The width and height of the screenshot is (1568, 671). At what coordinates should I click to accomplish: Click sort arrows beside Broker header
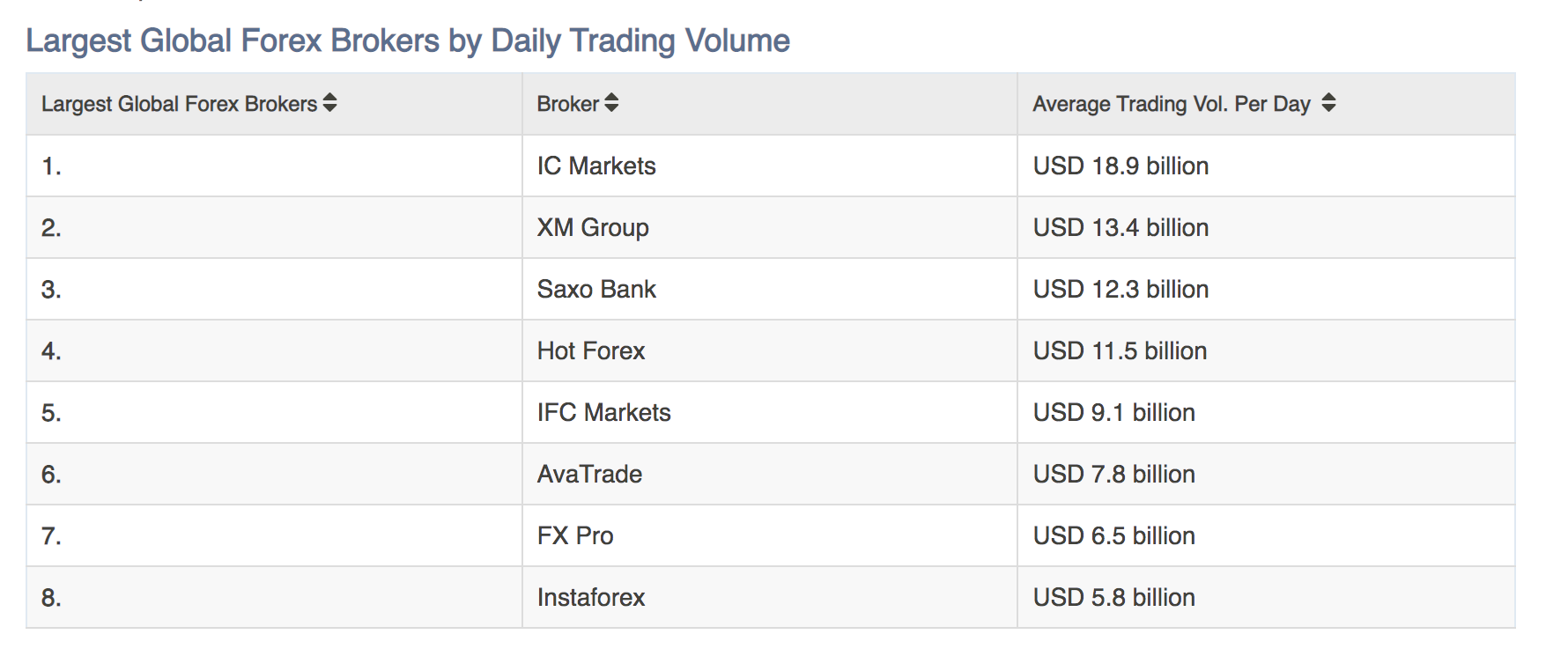611,103
